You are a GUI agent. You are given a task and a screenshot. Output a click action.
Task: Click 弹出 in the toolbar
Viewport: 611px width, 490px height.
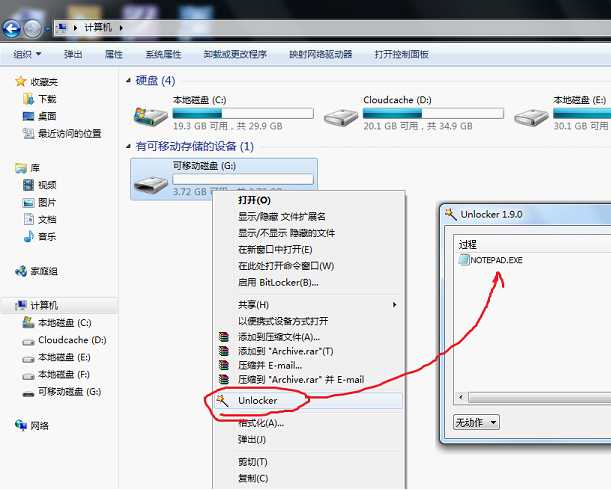[x=73, y=54]
